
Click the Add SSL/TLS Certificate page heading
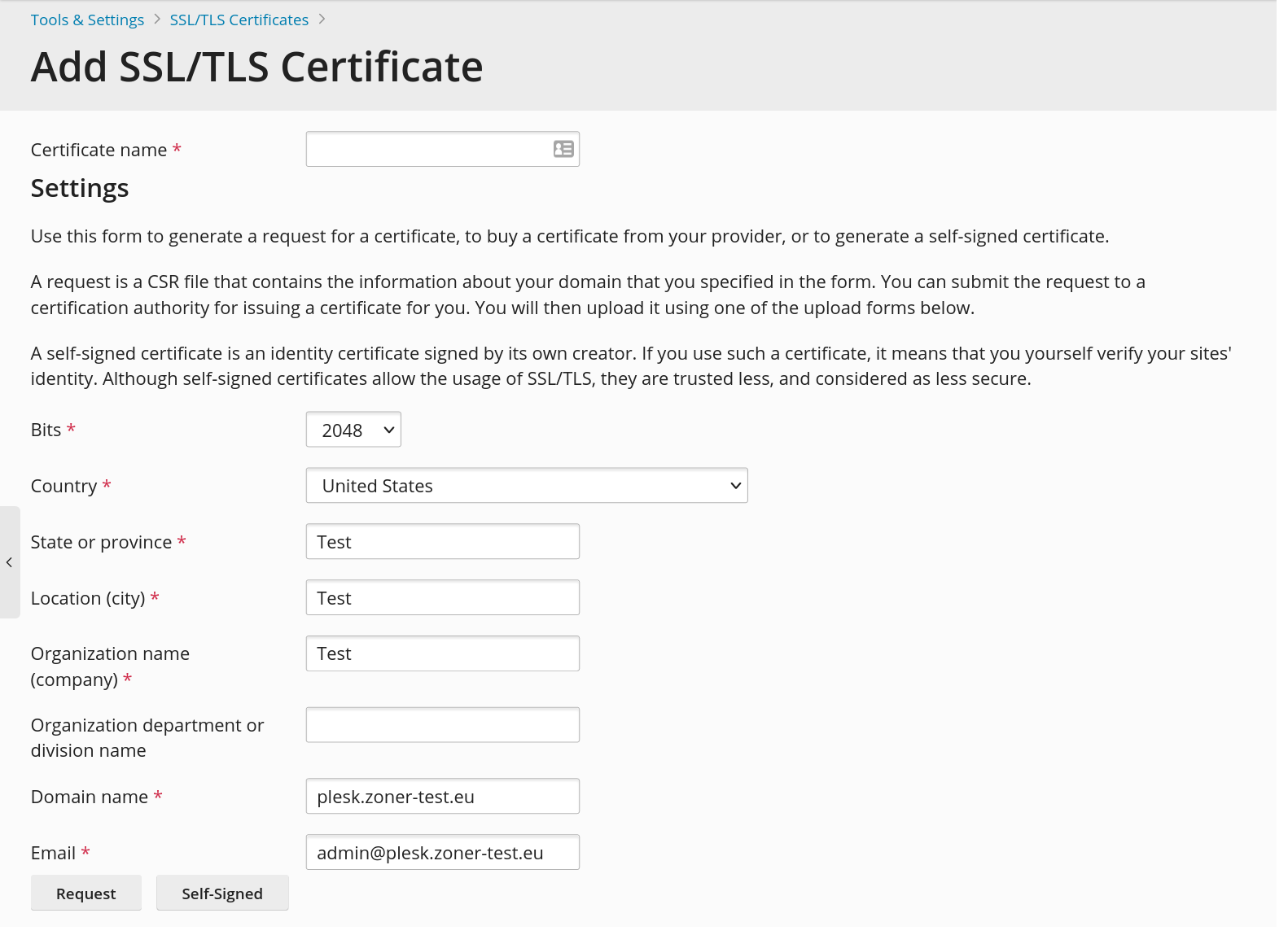(256, 67)
